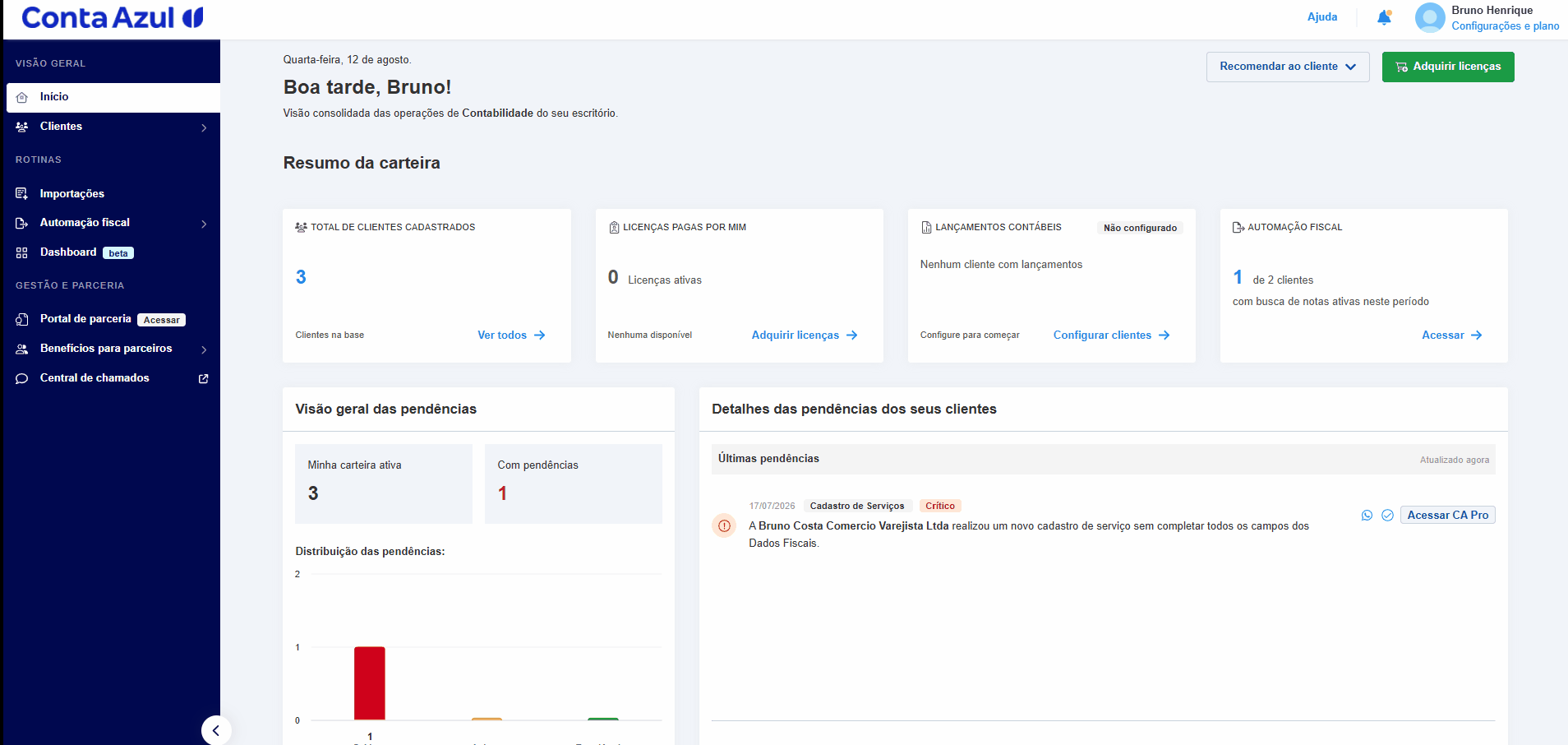Open the notifications bell
The height and width of the screenshot is (745, 1568).
click(x=1384, y=17)
